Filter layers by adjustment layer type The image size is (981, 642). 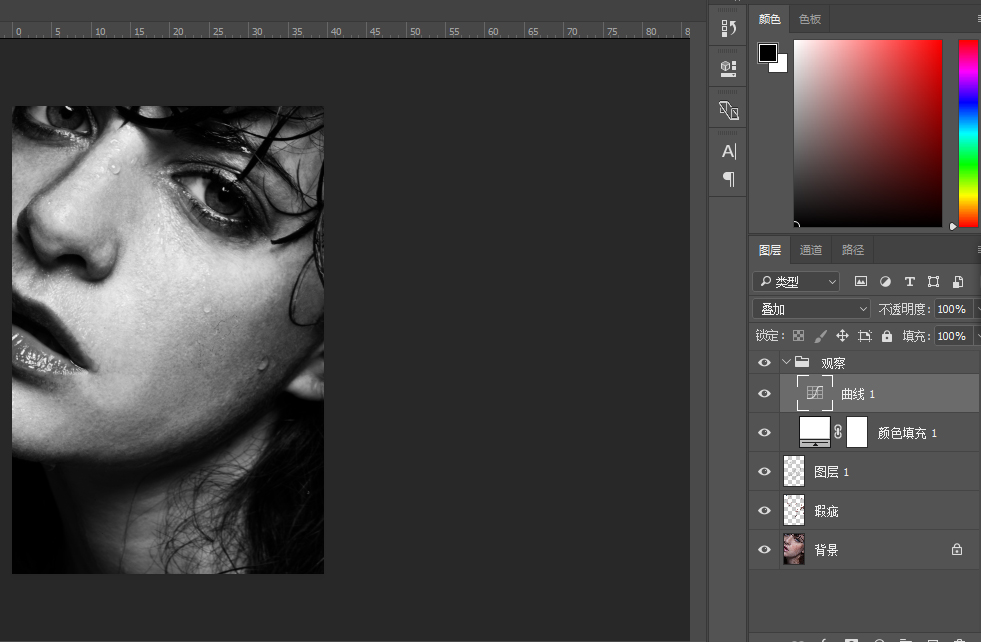tap(885, 282)
